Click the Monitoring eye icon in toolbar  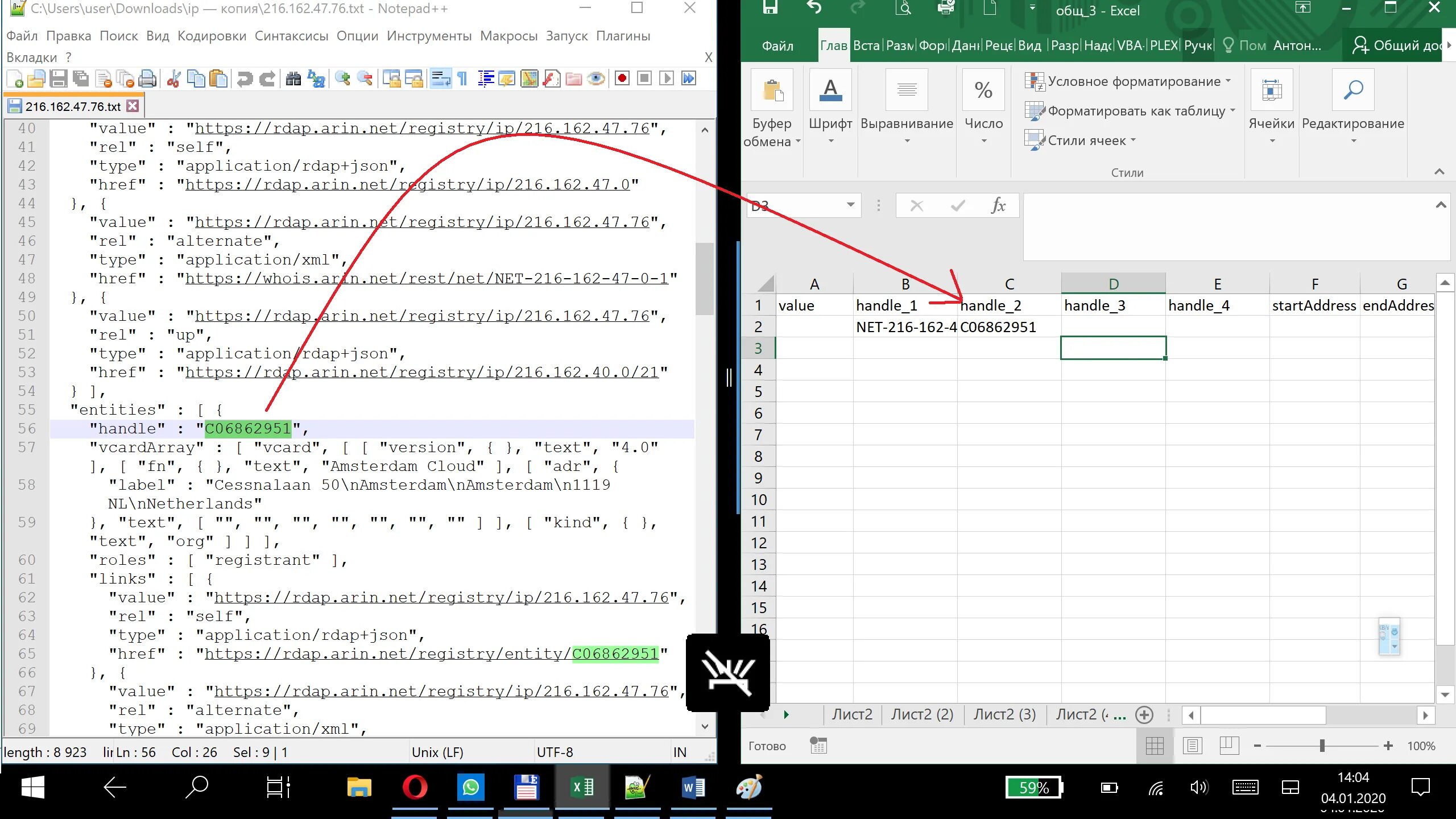595,78
